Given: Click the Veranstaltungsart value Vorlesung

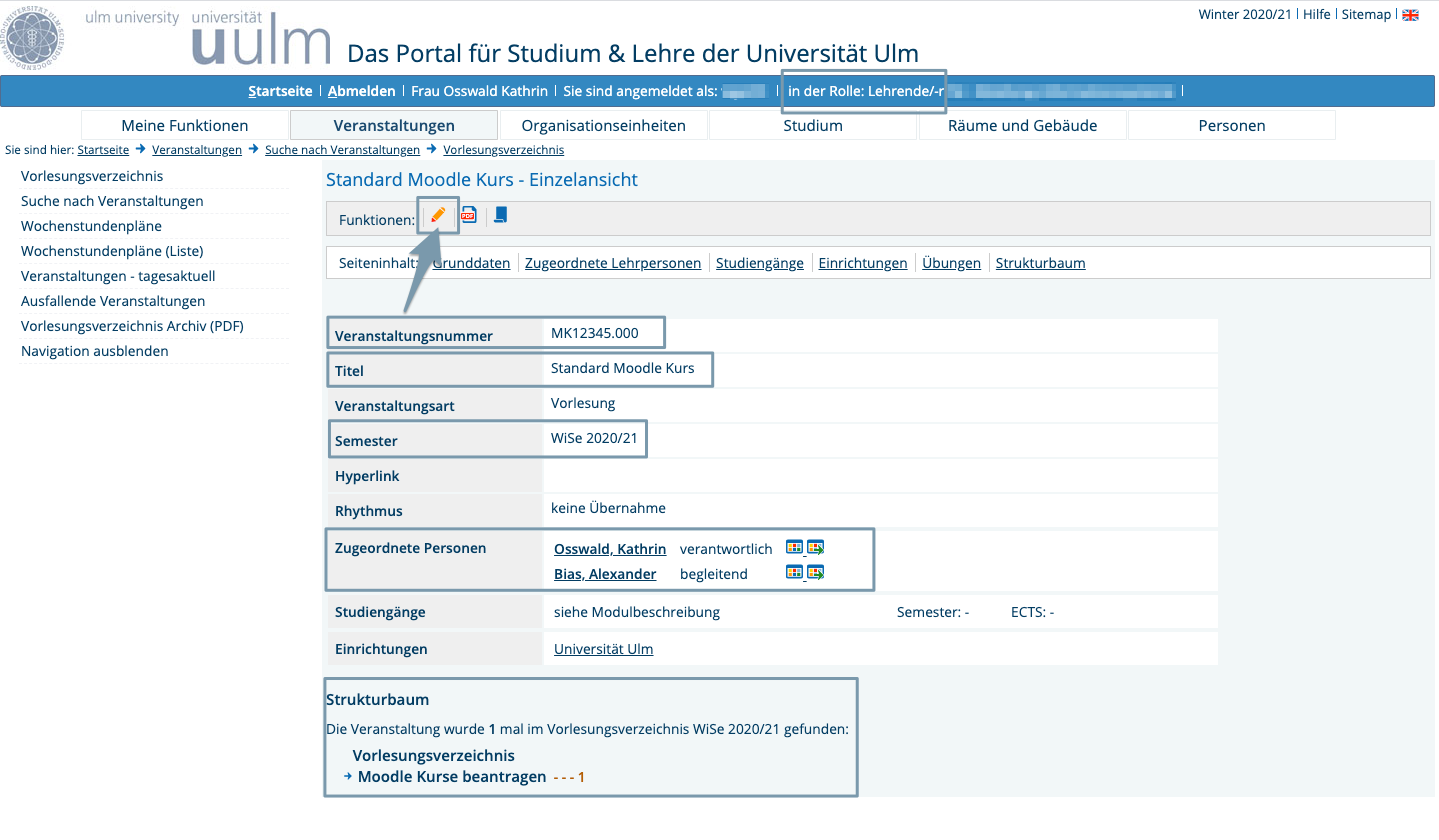Looking at the screenshot, I should (583, 403).
